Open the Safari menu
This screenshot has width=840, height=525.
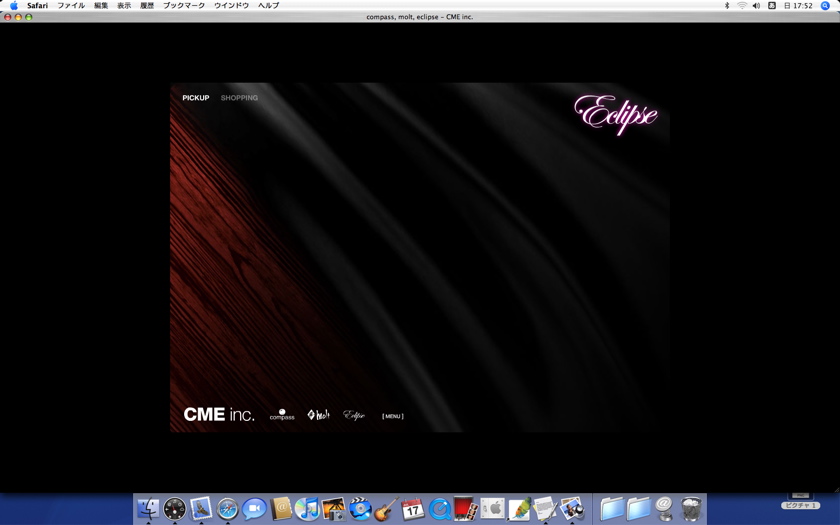(x=38, y=5)
